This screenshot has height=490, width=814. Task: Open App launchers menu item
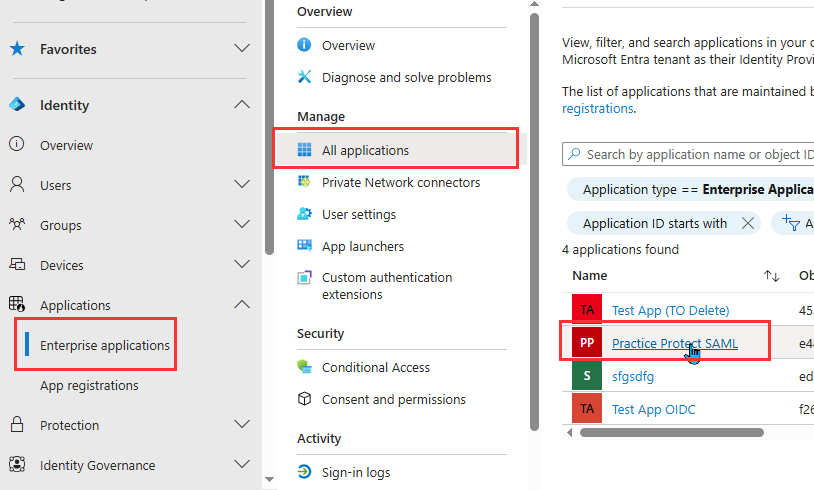(363, 246)
